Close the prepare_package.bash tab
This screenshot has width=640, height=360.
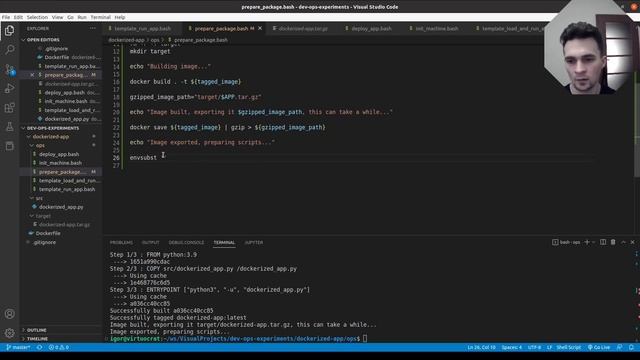(x=260, y=28)
